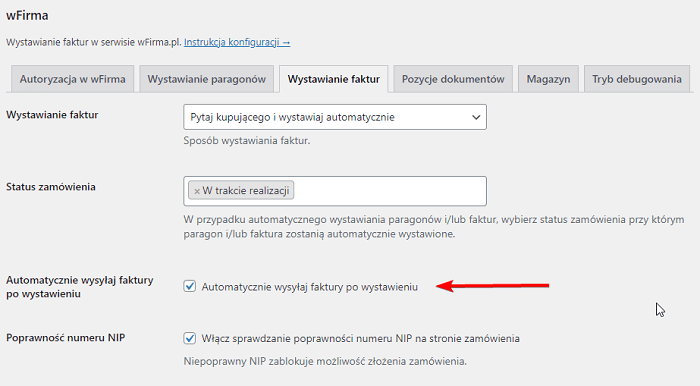700x386 pixels.
Task: Click the Poprawność numeru NIP label
Action: [x=66, y=338]
